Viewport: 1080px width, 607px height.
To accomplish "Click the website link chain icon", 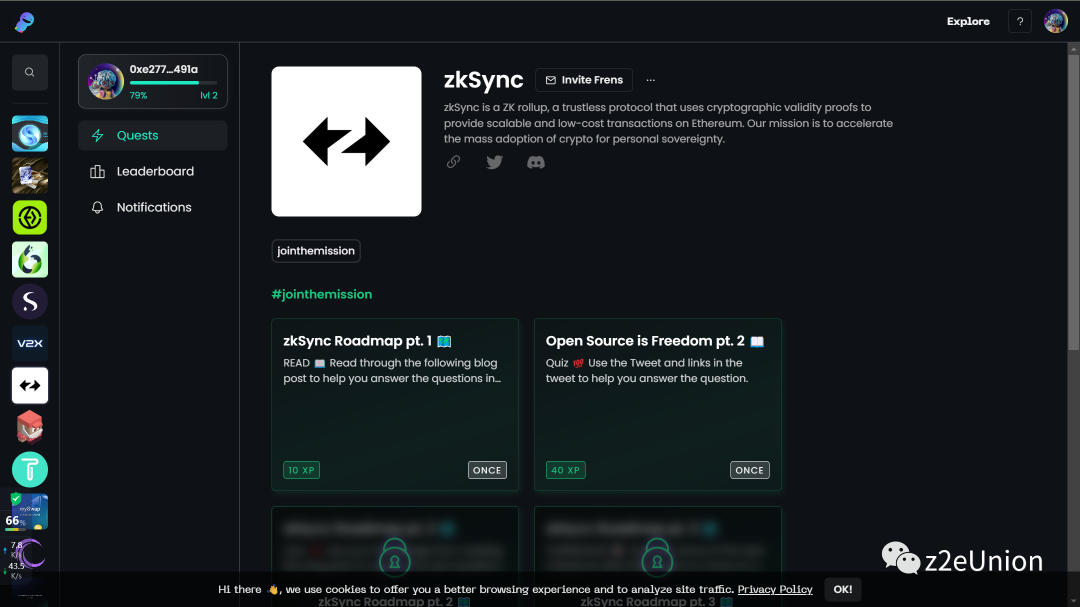I will pos(453,162).
